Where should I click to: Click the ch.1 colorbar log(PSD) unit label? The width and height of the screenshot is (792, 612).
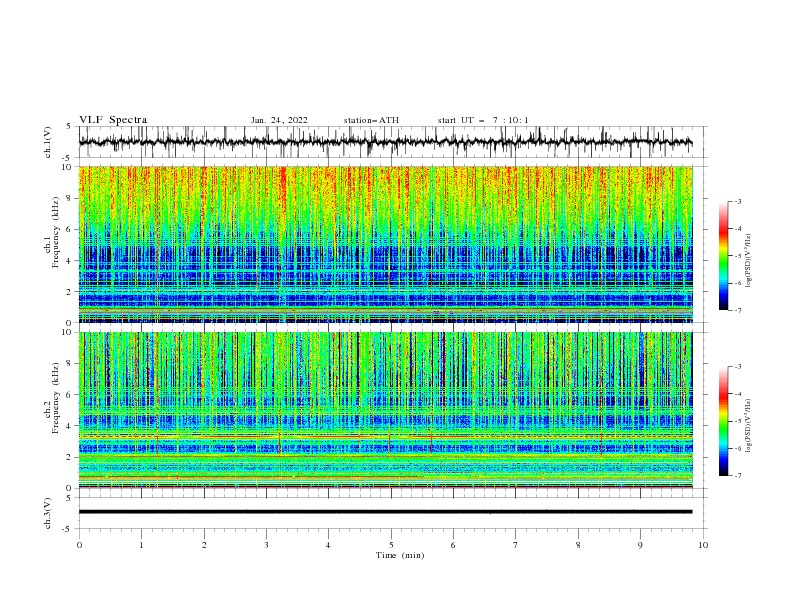click(x=749, y=261)
